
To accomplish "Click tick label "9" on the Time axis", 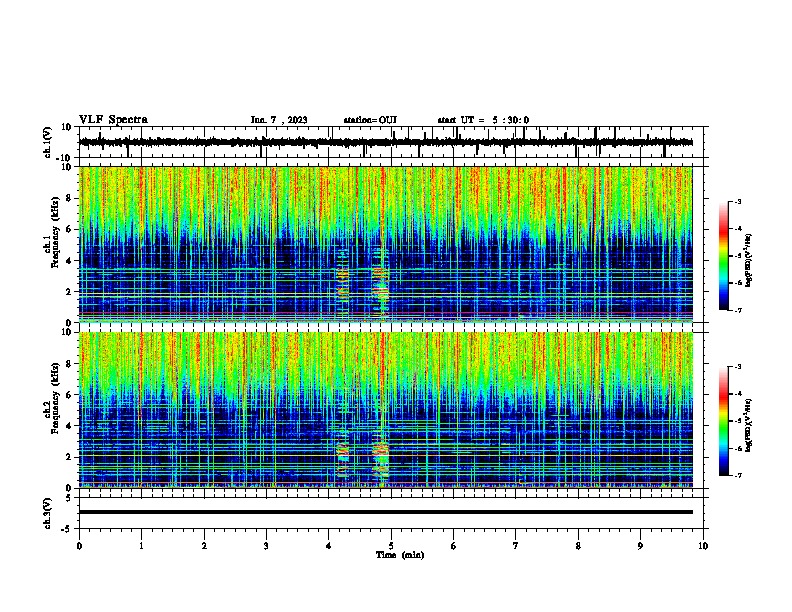I will [x=640, y=546].
